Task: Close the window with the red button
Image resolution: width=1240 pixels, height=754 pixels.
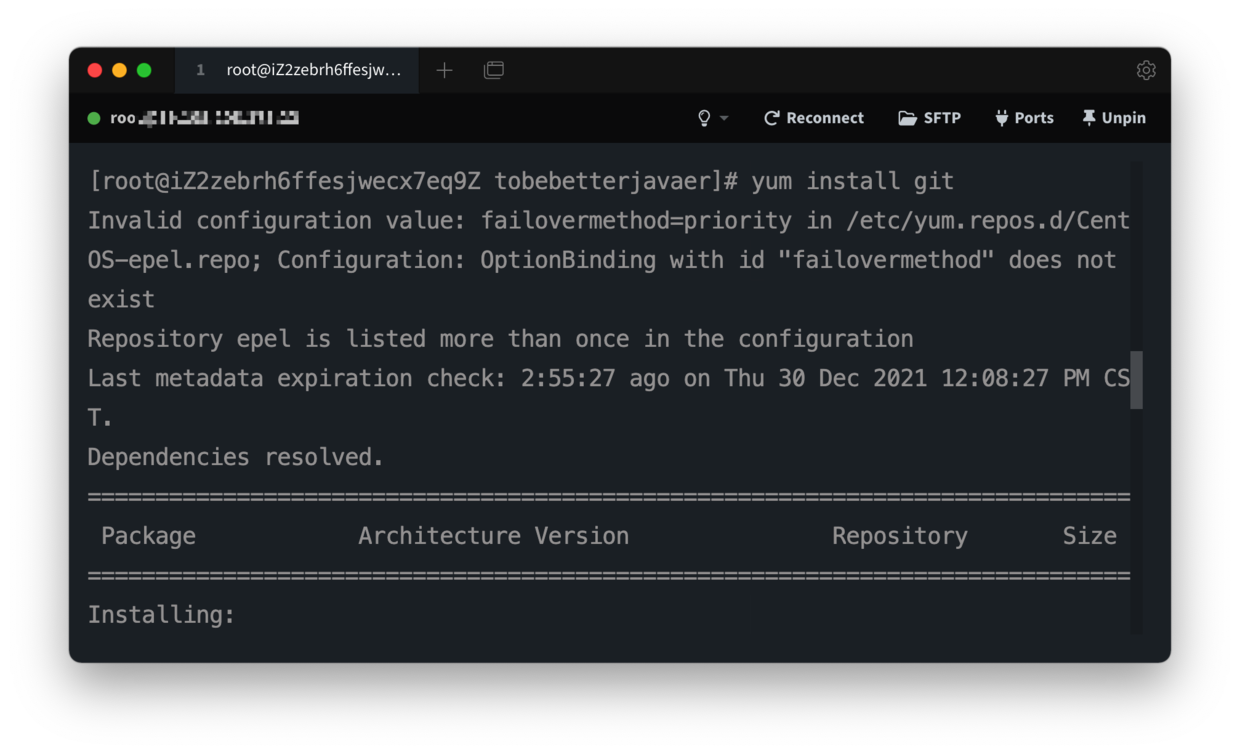Action: (x=95, y=70)
